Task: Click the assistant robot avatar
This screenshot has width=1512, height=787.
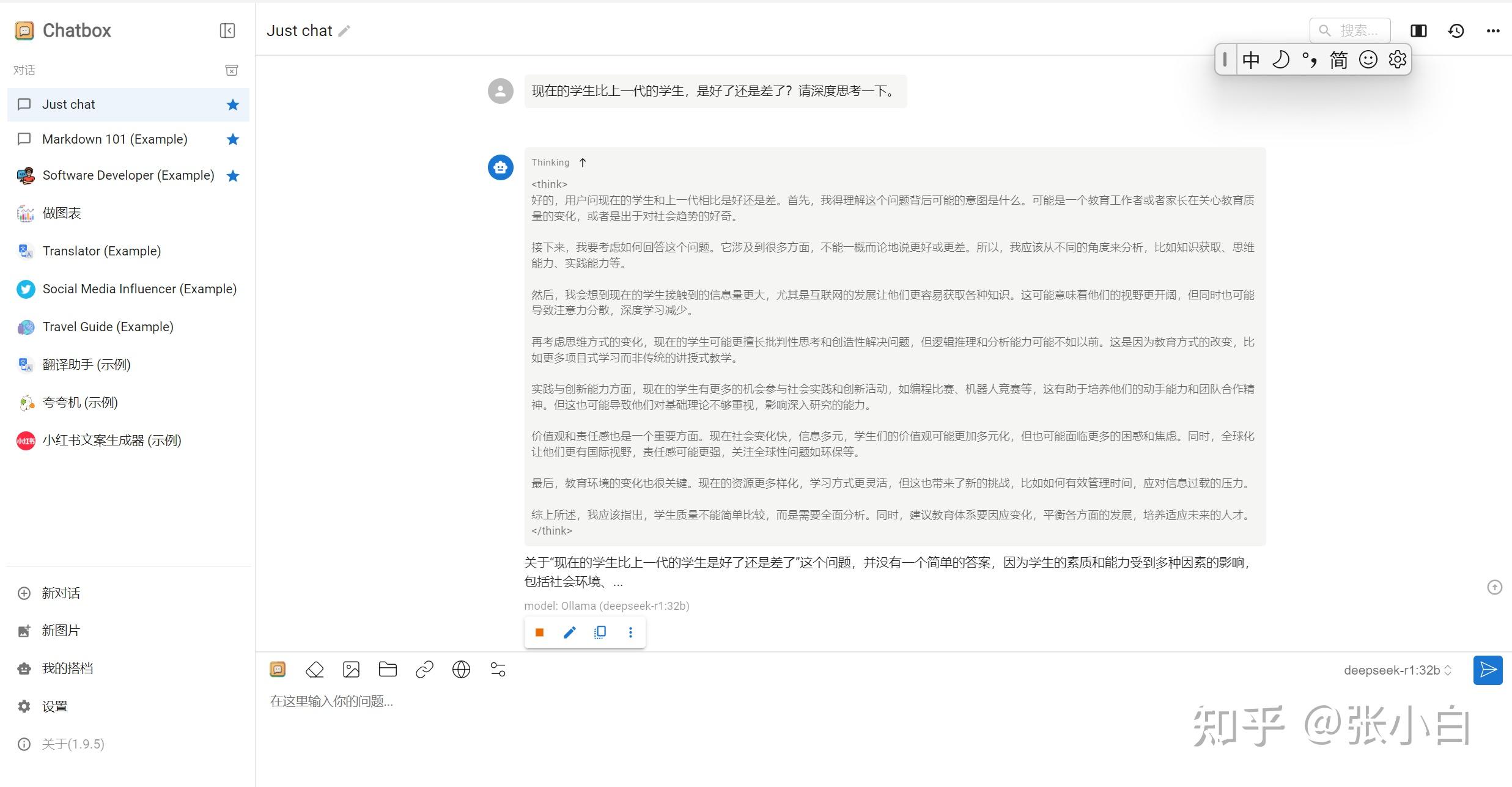Action: coord(500,167)
